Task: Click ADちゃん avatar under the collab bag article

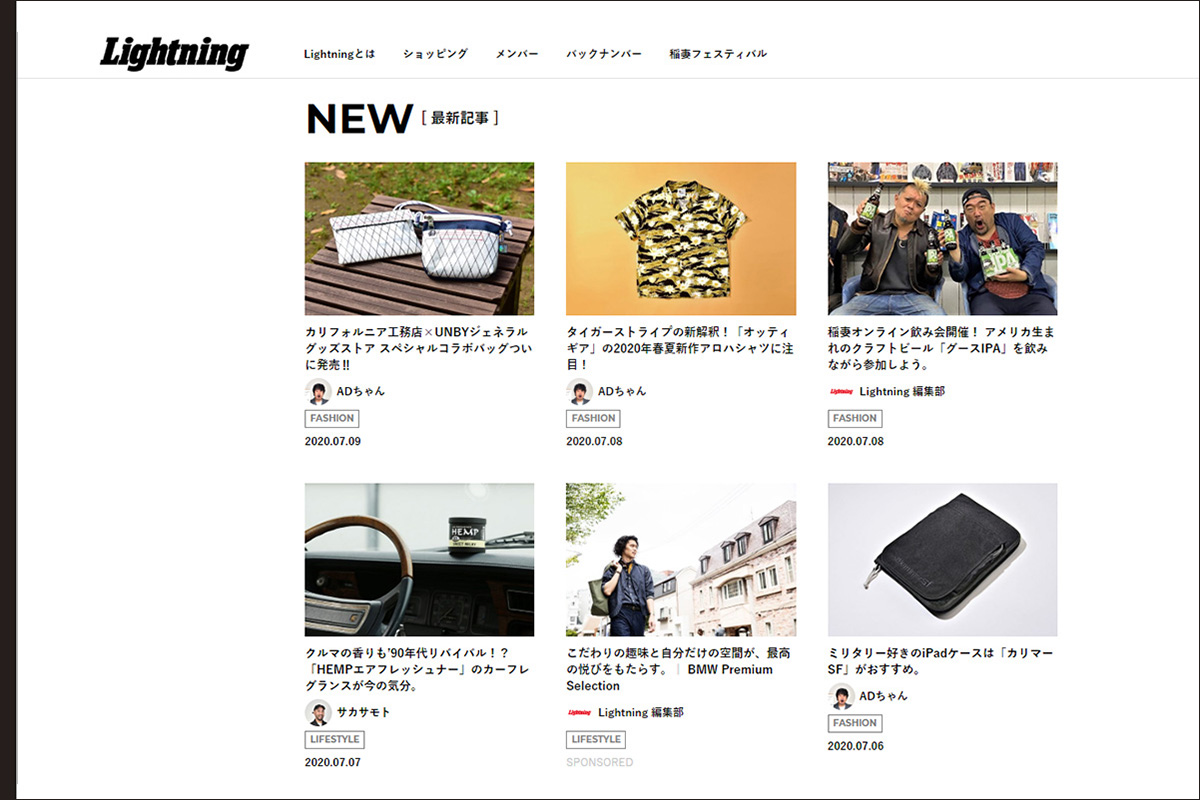Action: (x=318, y=391)
